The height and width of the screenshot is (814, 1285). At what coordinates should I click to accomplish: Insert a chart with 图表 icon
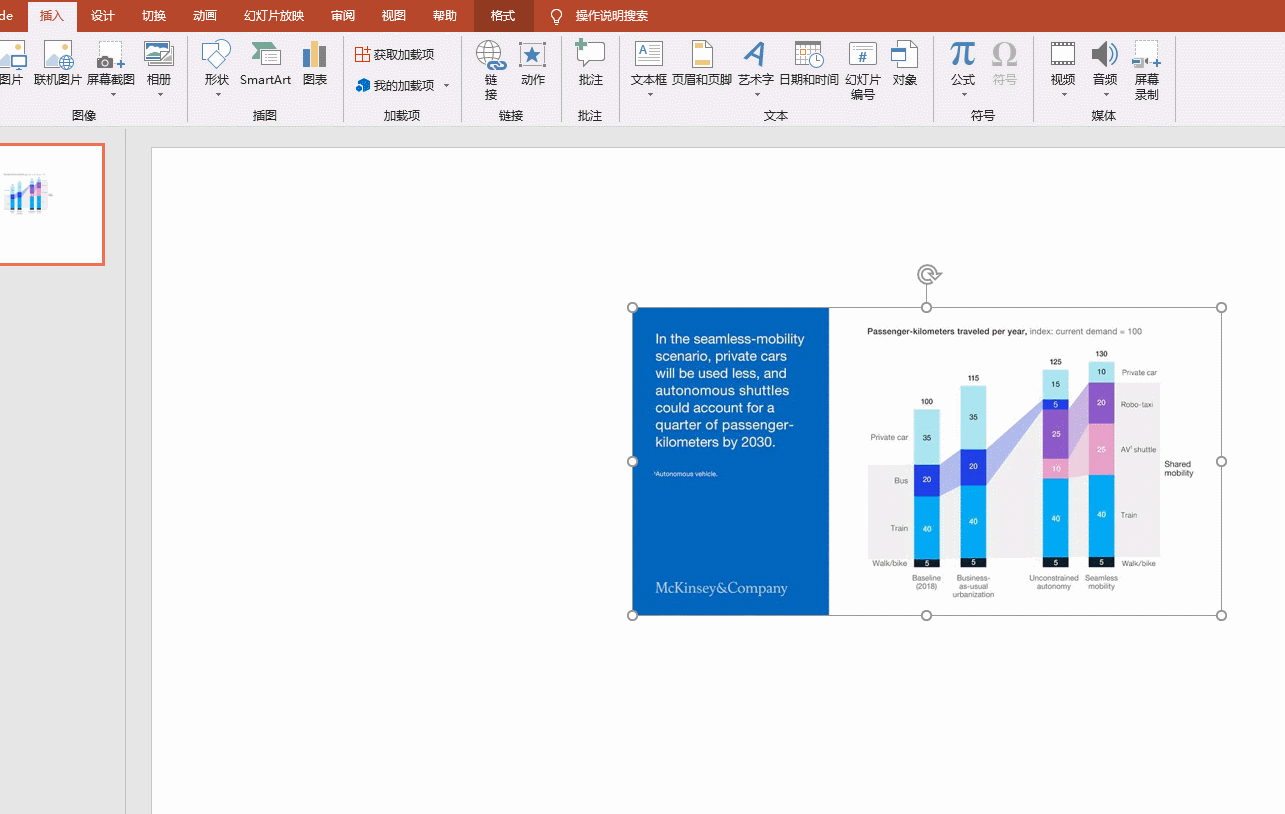[x=315, y=64]
